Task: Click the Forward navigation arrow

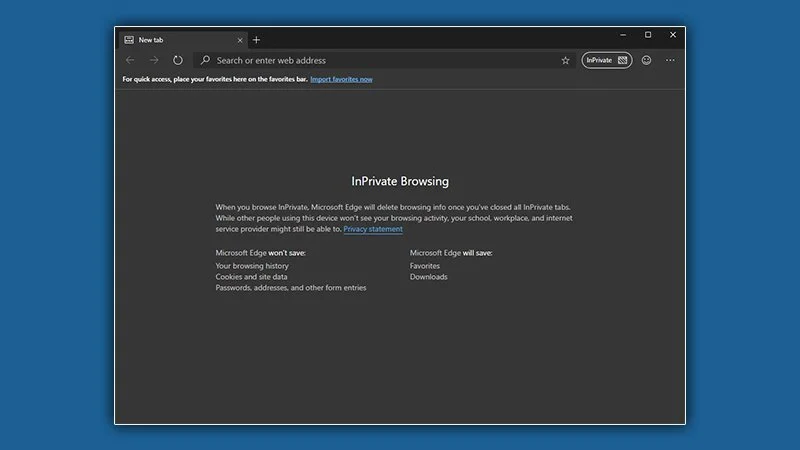Action: 154,60
